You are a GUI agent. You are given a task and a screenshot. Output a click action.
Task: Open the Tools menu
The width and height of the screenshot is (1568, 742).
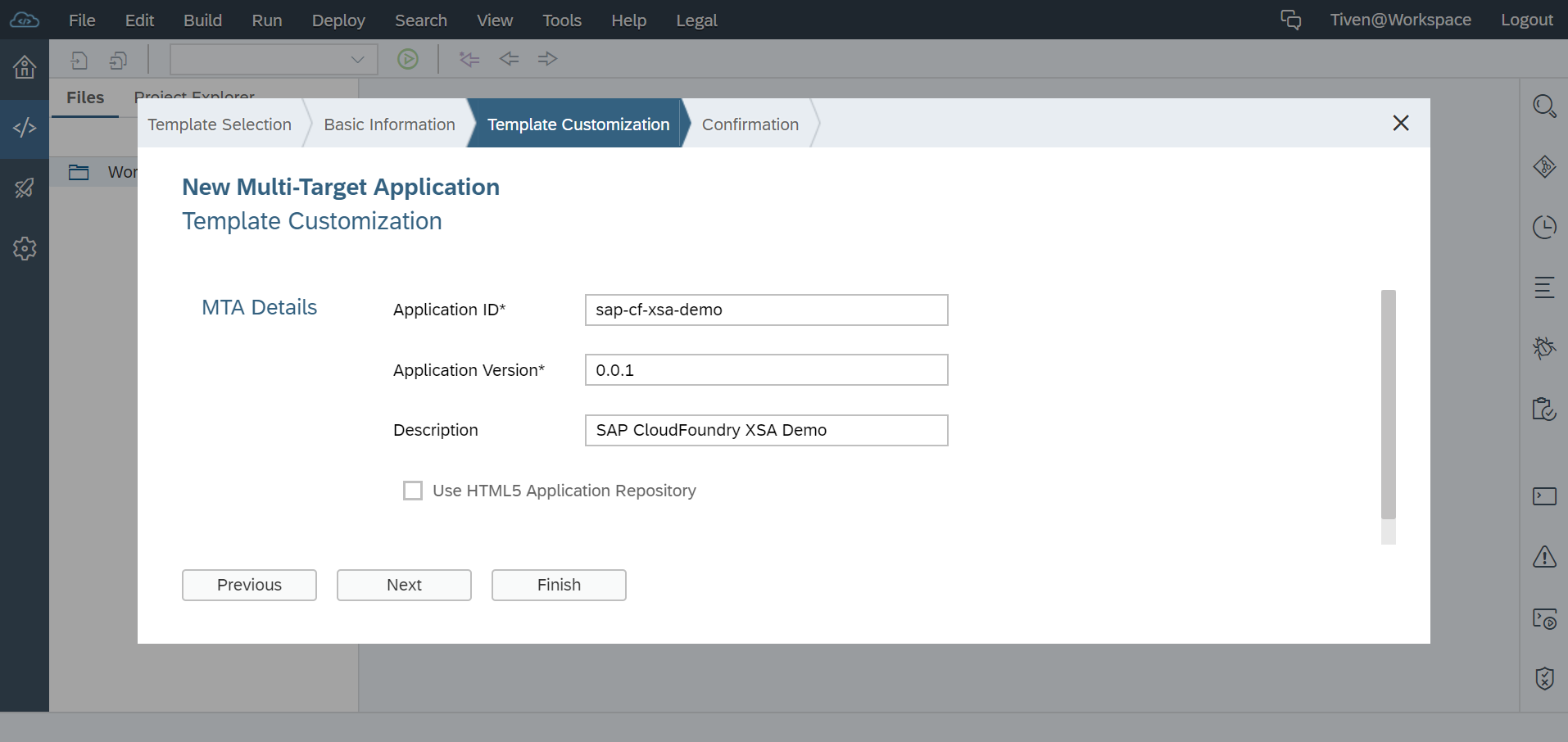pos(562,20)
